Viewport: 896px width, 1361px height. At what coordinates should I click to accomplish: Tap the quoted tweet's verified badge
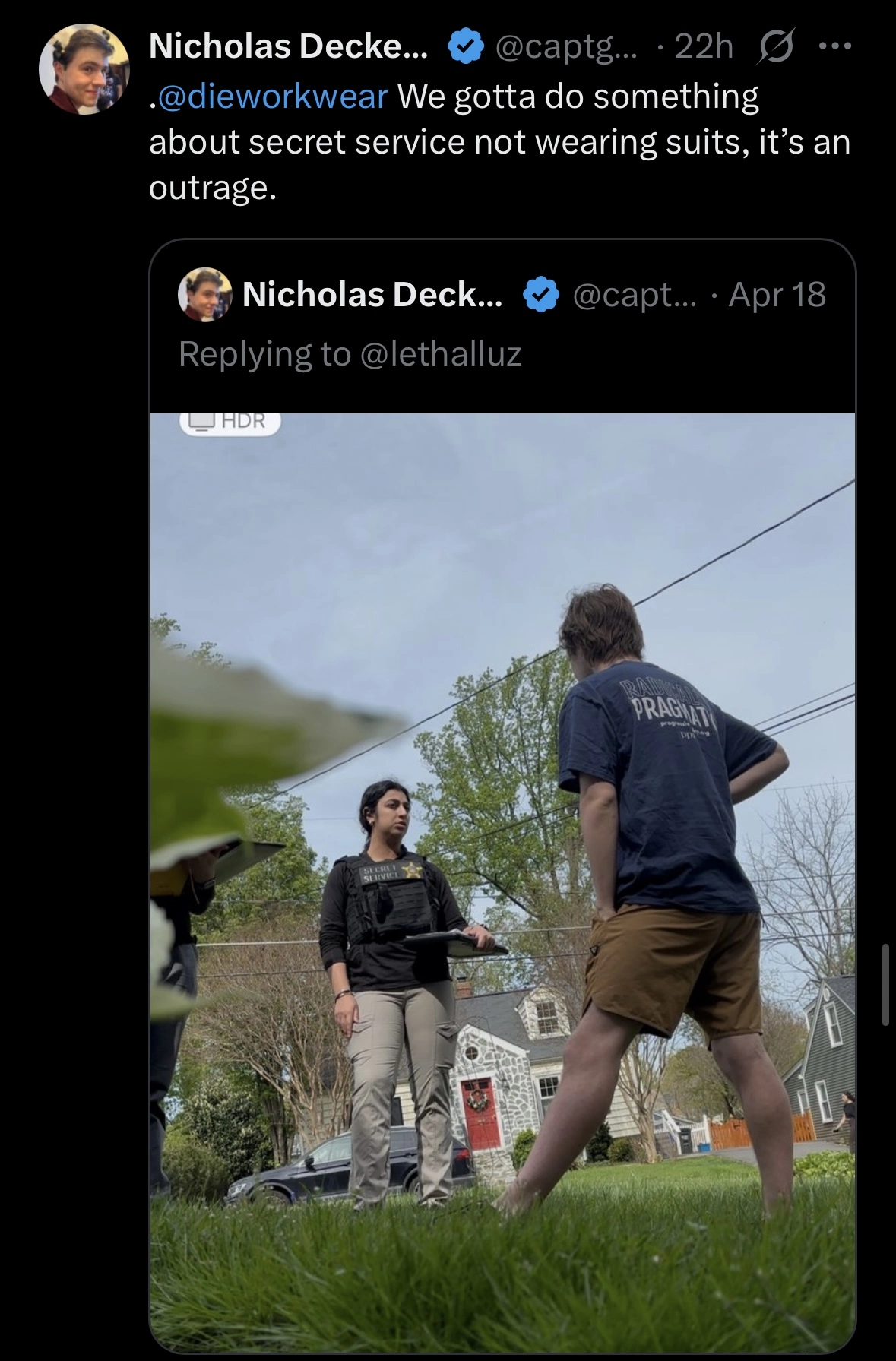(540, 295)
